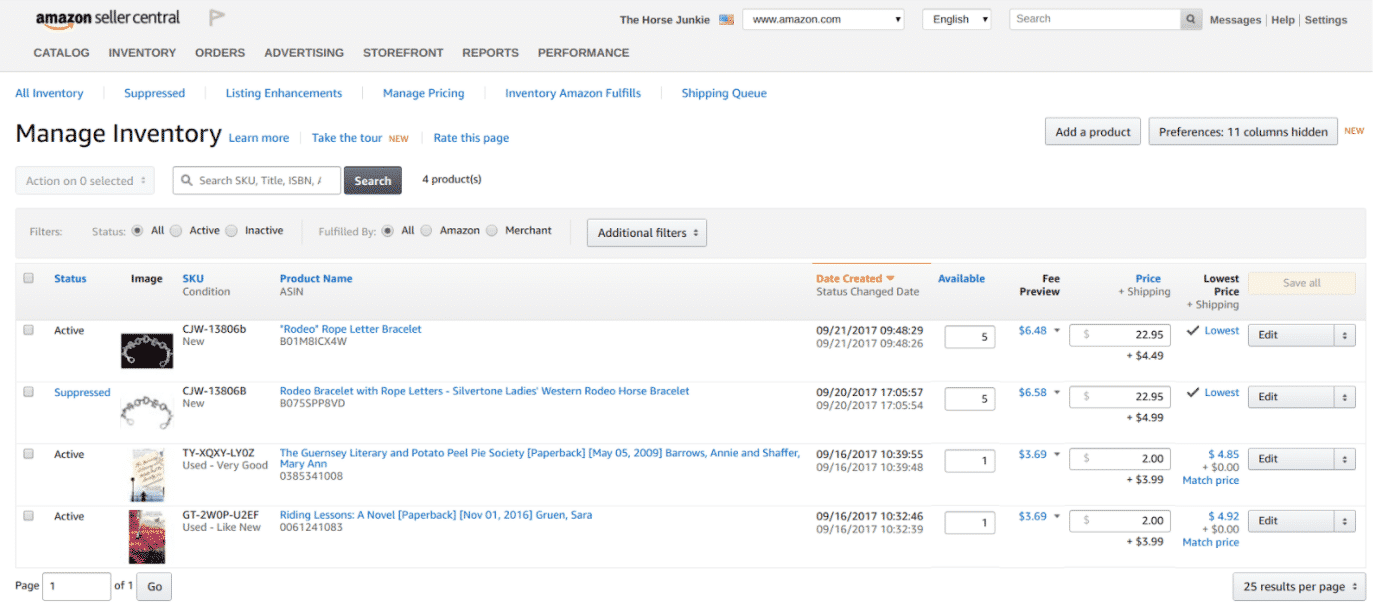Open the Messages link in header
This screenshot has width=1373, height=613.
[x=1235, y=20]
